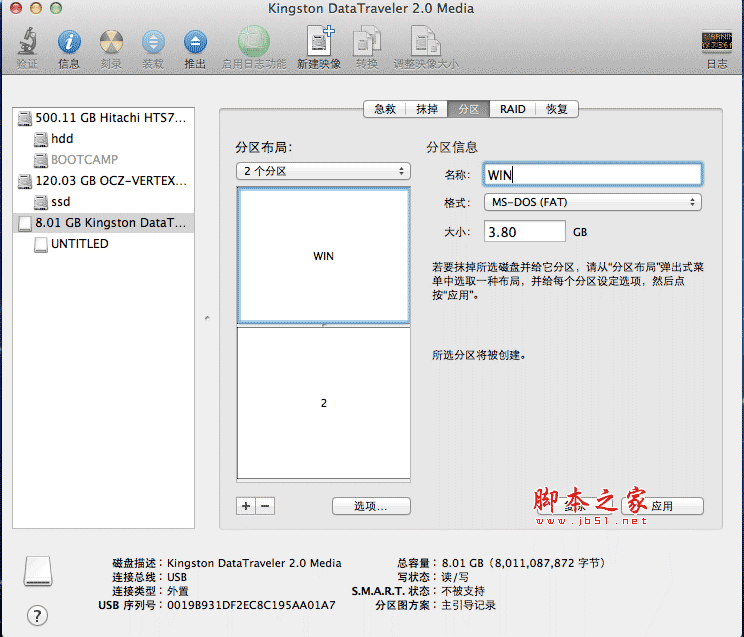The width and height of the screenshot is (744, 637).
Task: Add a partition with the plus button
Action: pyautogui.click(x=247, y=506)
